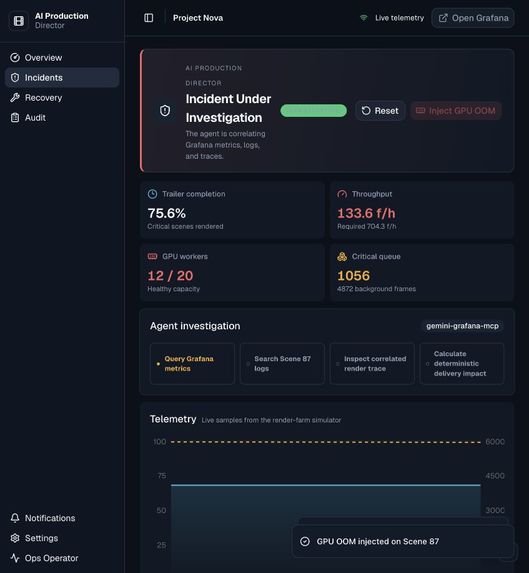Click the shield alert icon in incident banner
This screenshot has width=529, height=573.
165,110
